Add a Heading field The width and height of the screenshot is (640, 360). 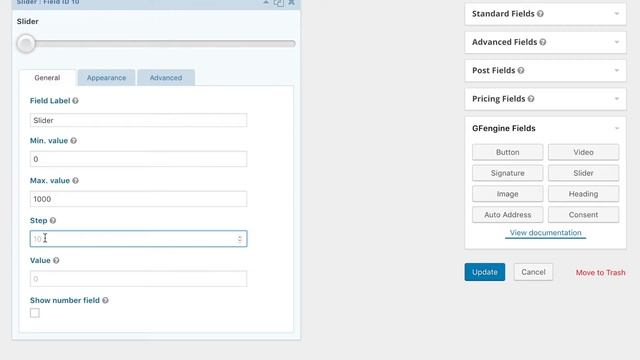pos(583,194)
